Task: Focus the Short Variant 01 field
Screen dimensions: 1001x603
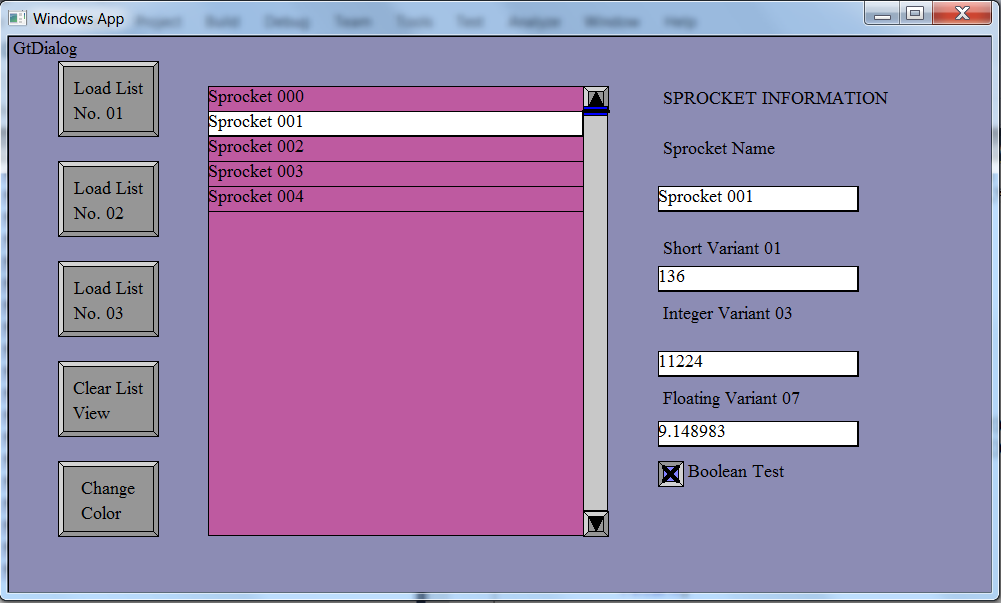Action: [757, 278]
